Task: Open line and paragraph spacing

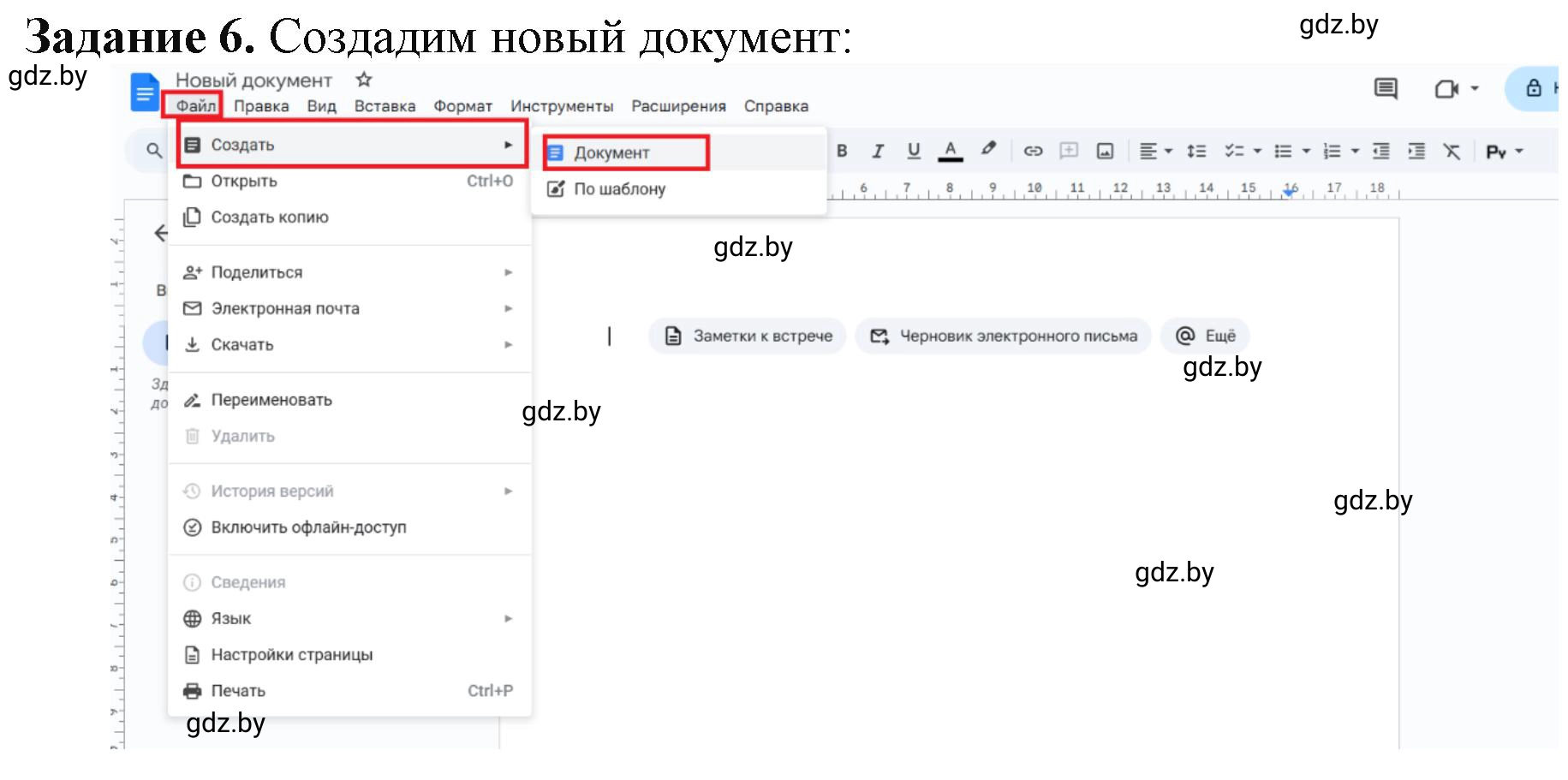Action: [x=1196, y=152]
